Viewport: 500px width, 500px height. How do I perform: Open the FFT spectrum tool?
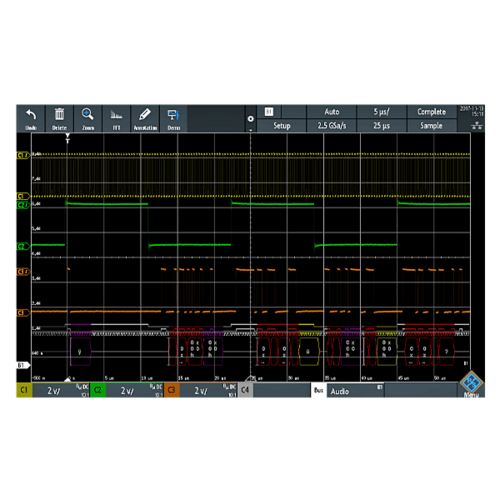tap(116, 119)
